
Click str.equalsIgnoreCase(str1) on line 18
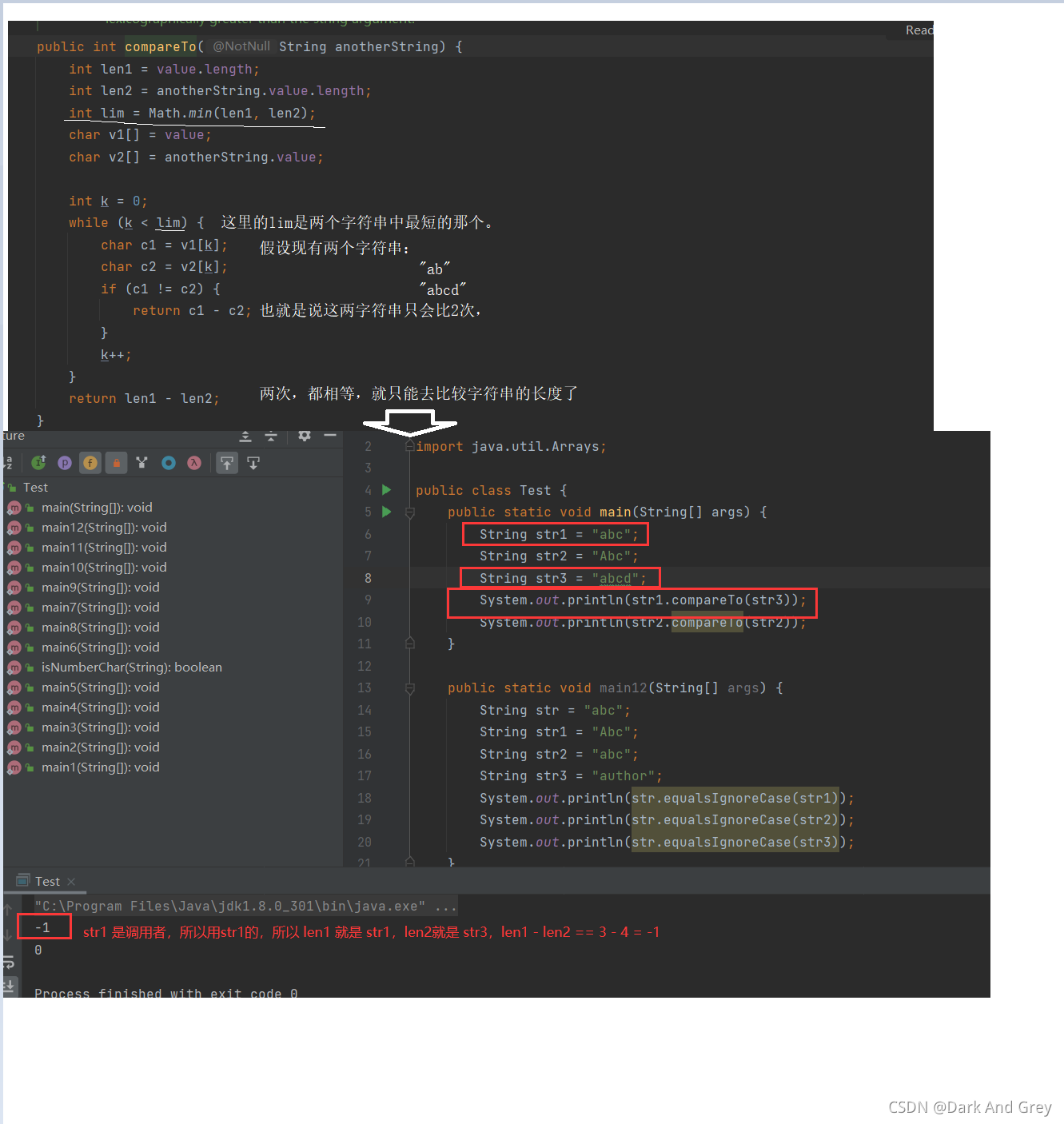point(735,798)
